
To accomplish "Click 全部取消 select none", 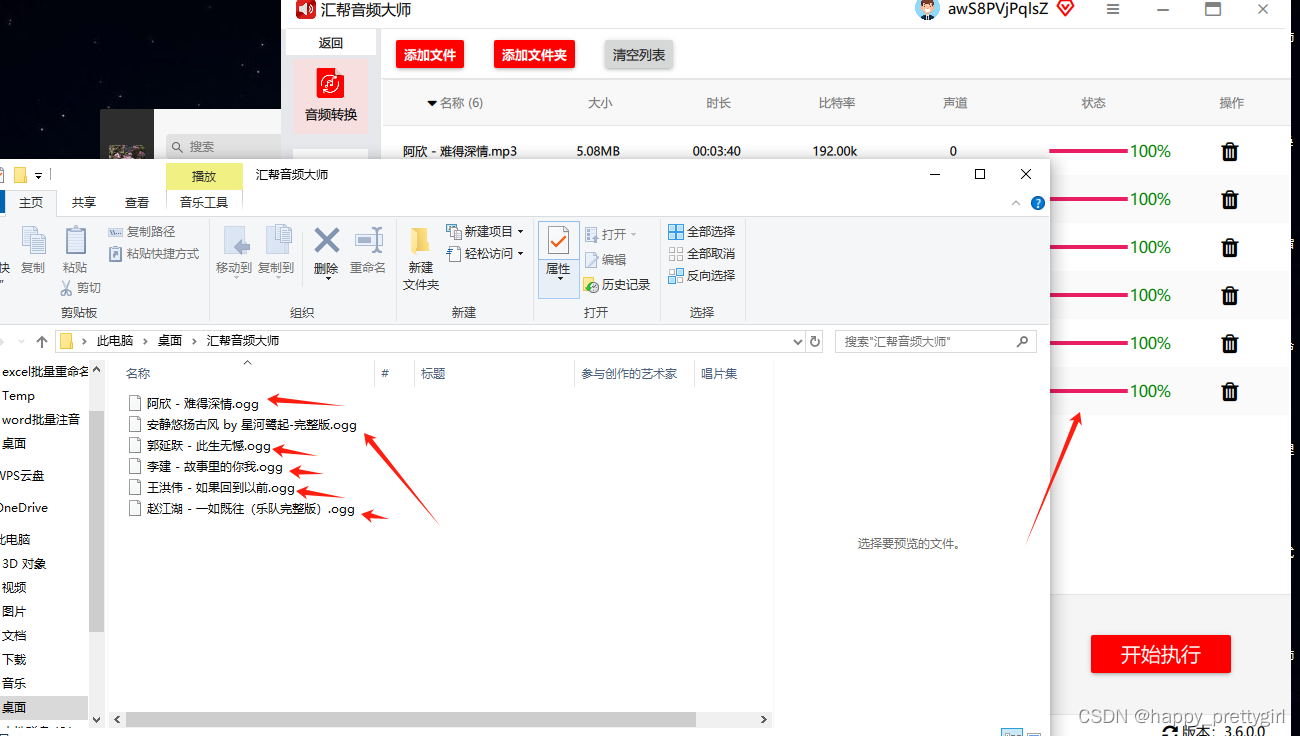I will pos(701,254).
